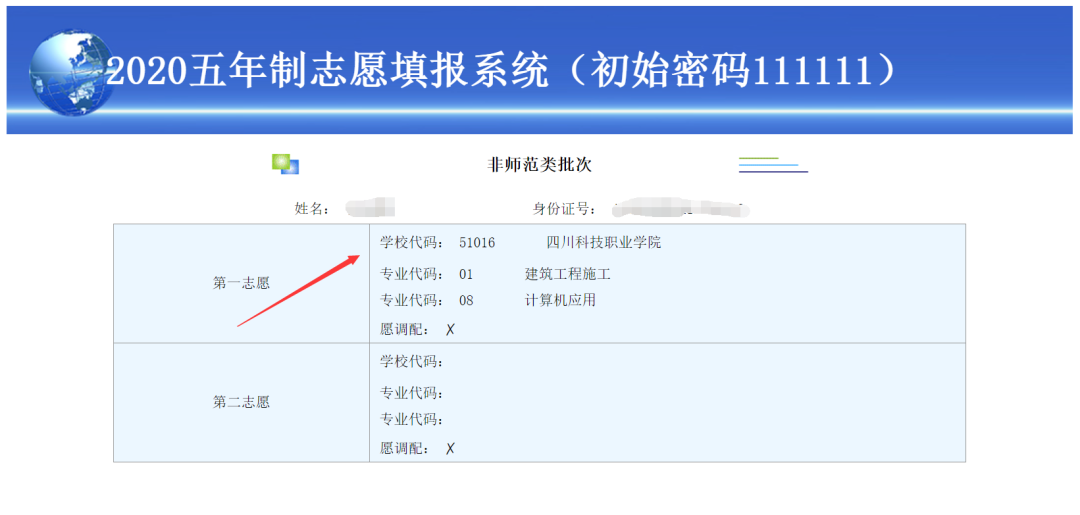The image size is (1080, 515).
Task: Click the 2020五年制志愿填报系统 banner title
Action: coord(500,70)
